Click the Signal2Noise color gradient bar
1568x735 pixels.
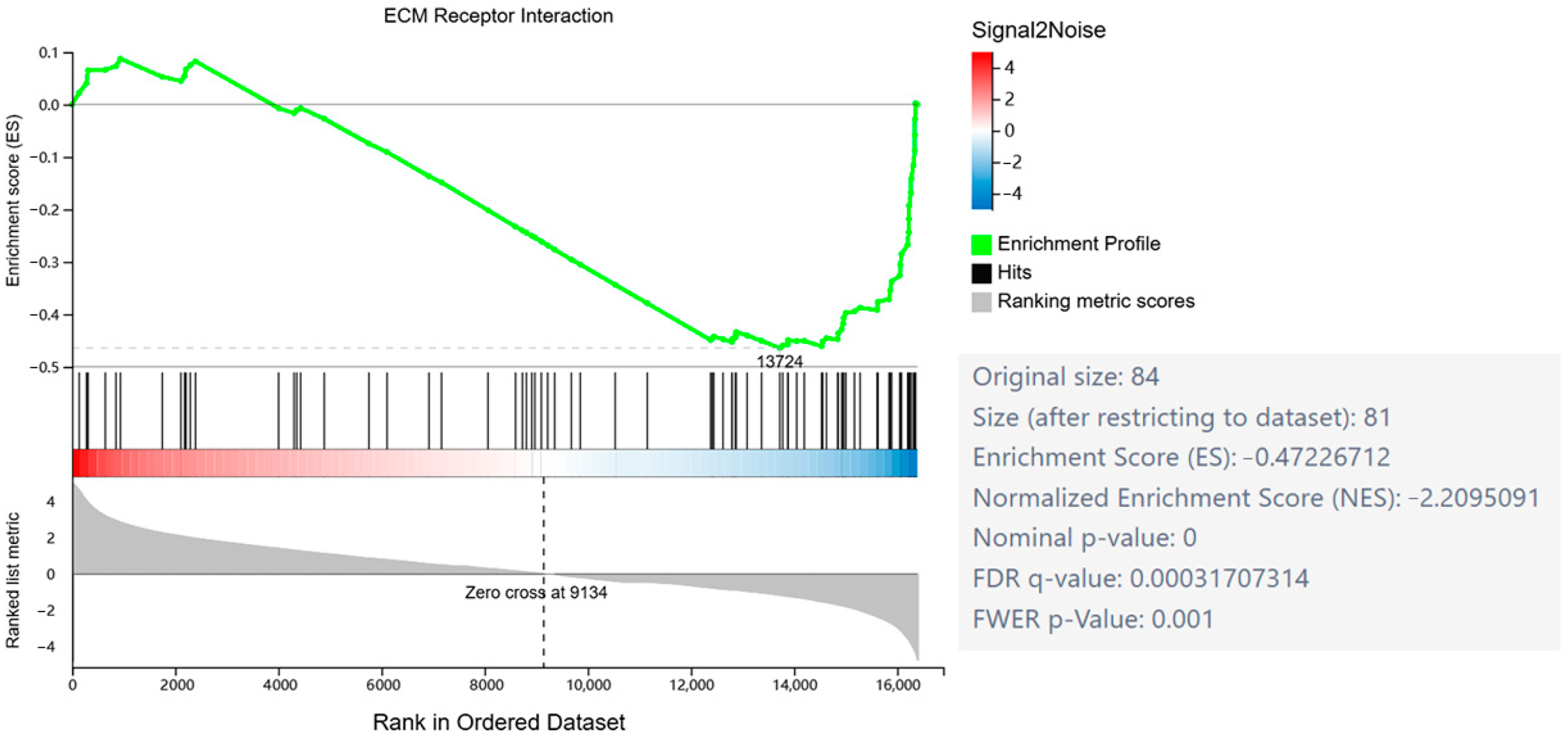(x=981, y=131)
